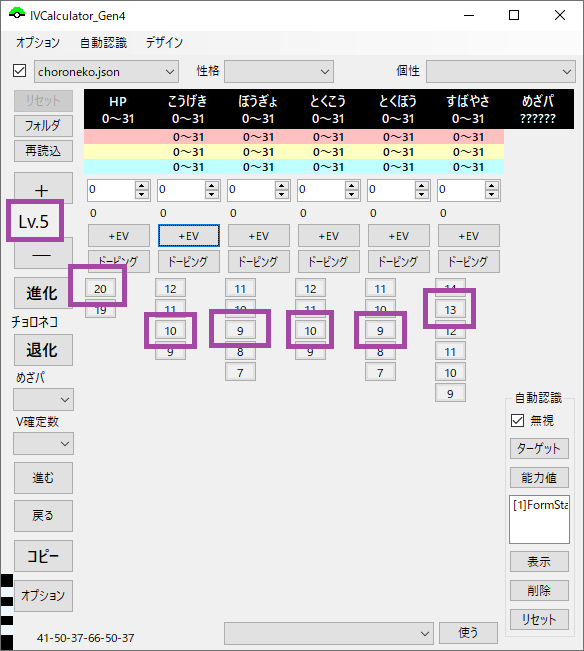The width and height of the screenshot is (584, 651).
Task: Increment the とくぼう EV spinner up arrow
Action: pos(422,186)
